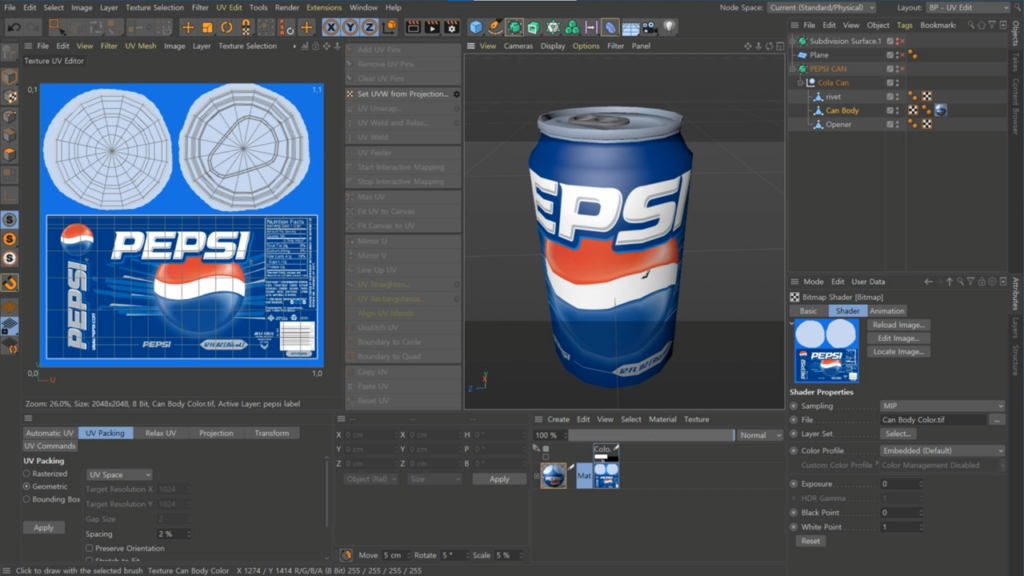Enable the Preserve Orientation checkbox
The image size is (1024, 576).
89,549
